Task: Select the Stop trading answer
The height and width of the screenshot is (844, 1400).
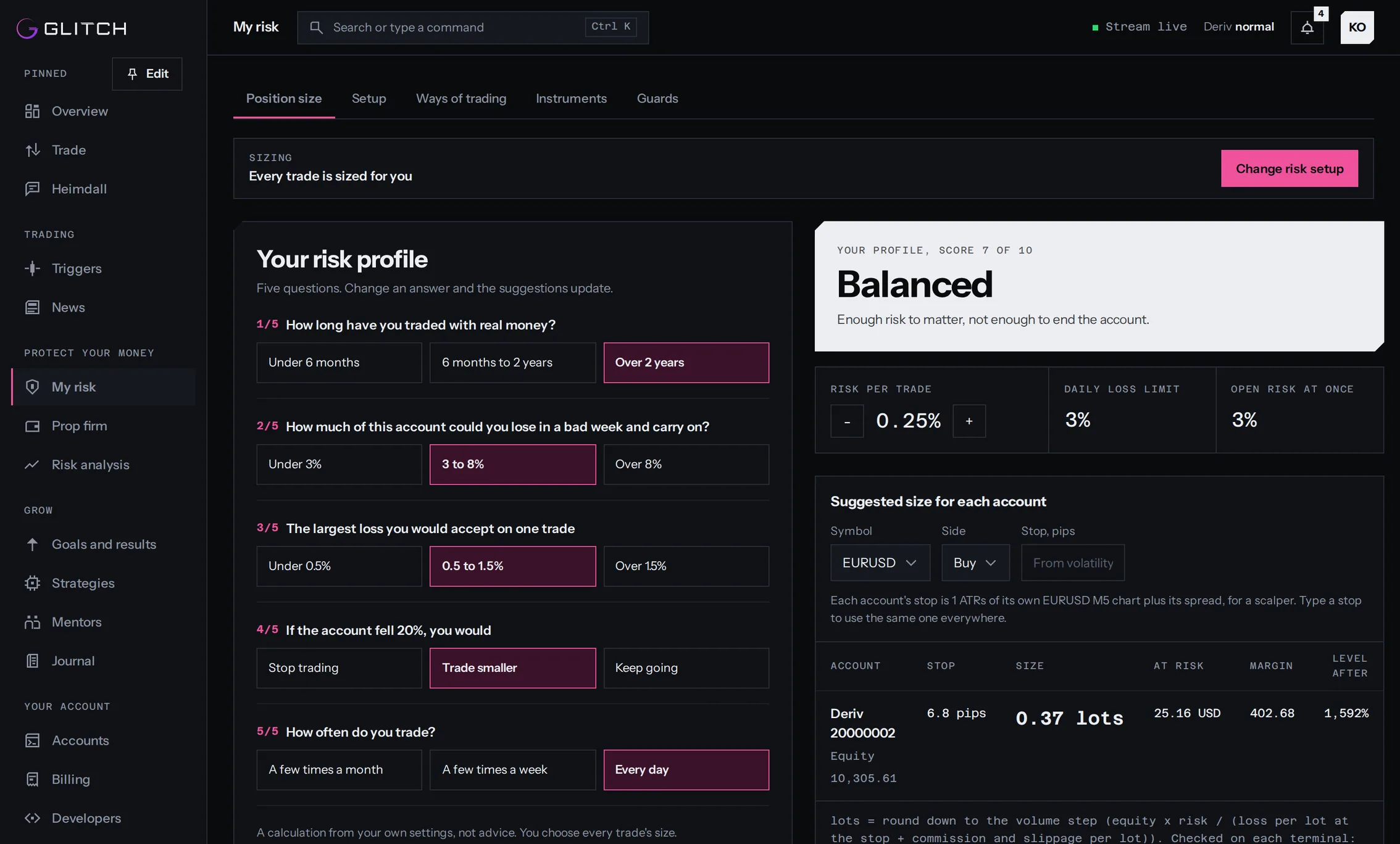Action: coord(339,668)
